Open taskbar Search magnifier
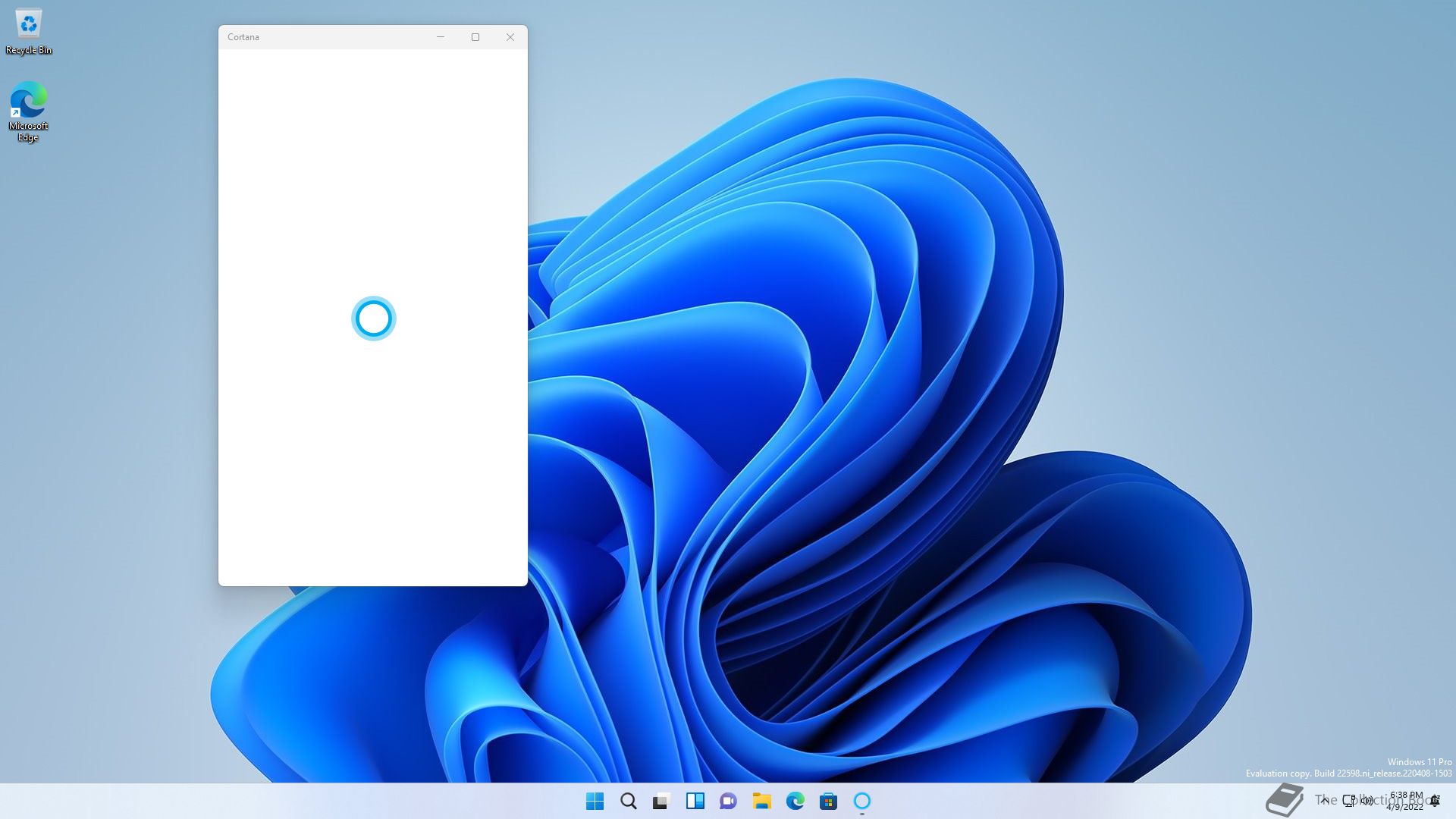This screenshot has width=1456, height=819. (x=628, y=801)
